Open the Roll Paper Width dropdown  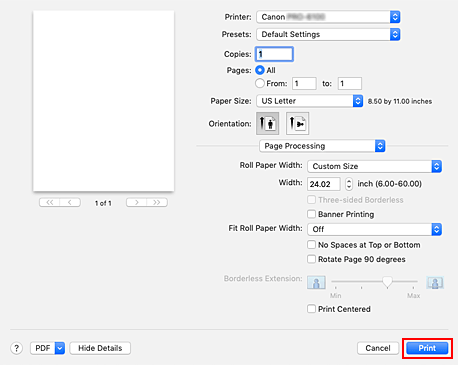[375, 166]
